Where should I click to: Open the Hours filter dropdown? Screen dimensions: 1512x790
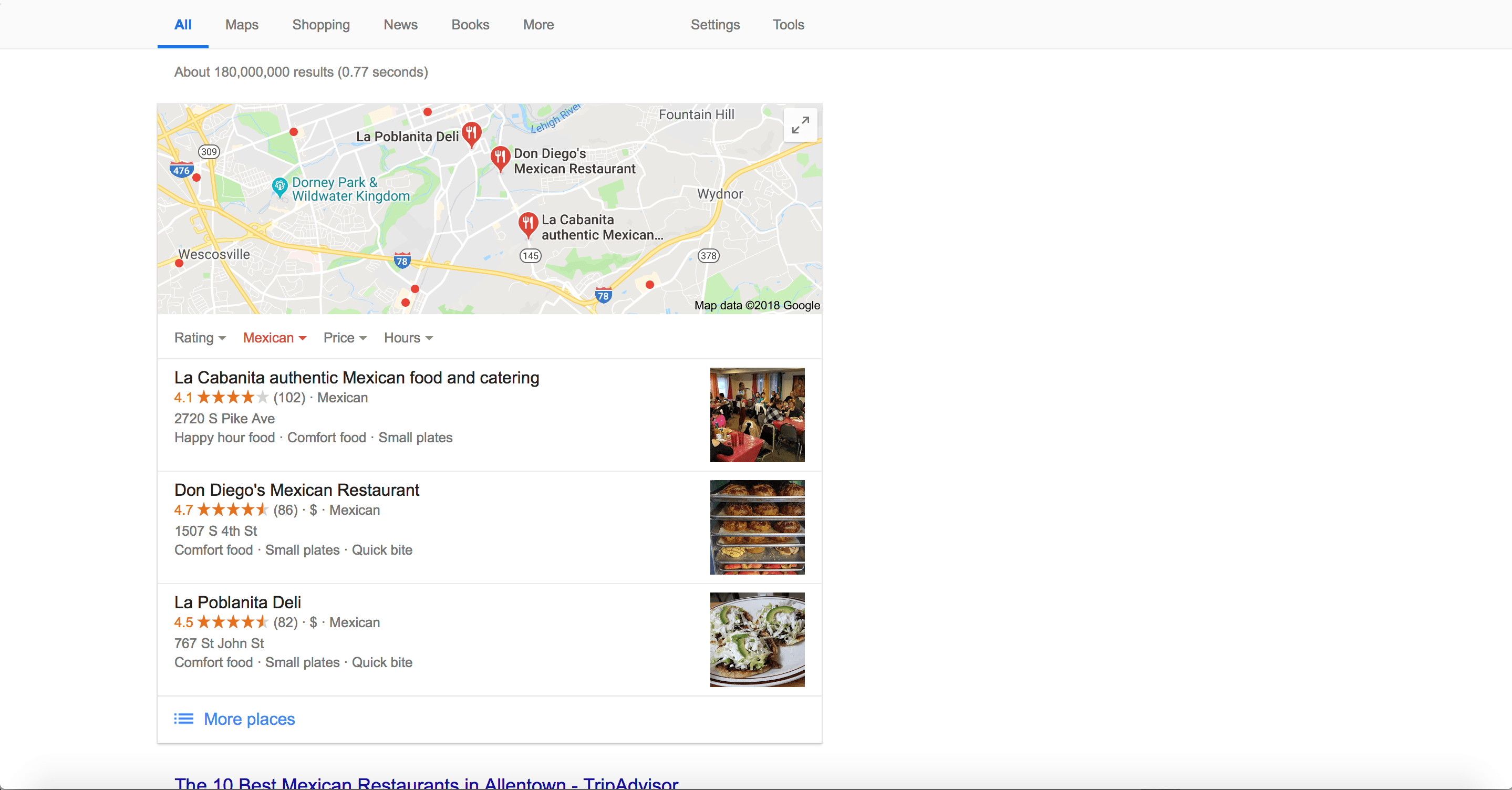[x=409, y=338]
